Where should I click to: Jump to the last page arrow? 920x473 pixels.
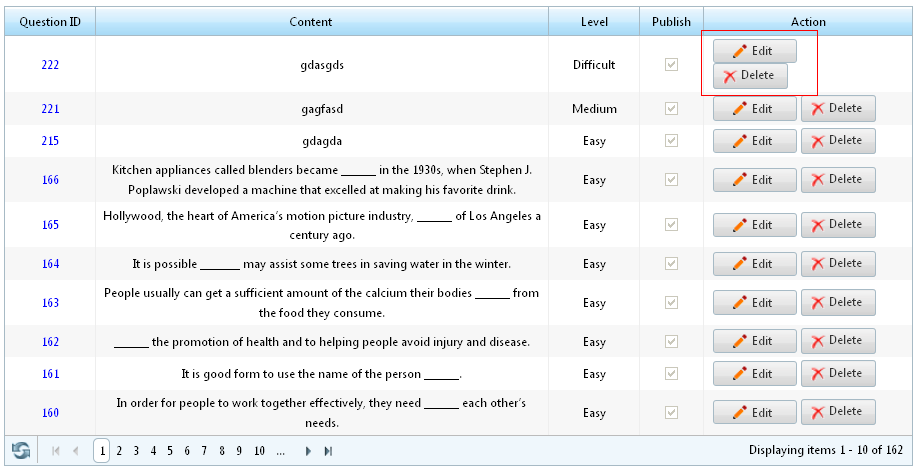328,451
